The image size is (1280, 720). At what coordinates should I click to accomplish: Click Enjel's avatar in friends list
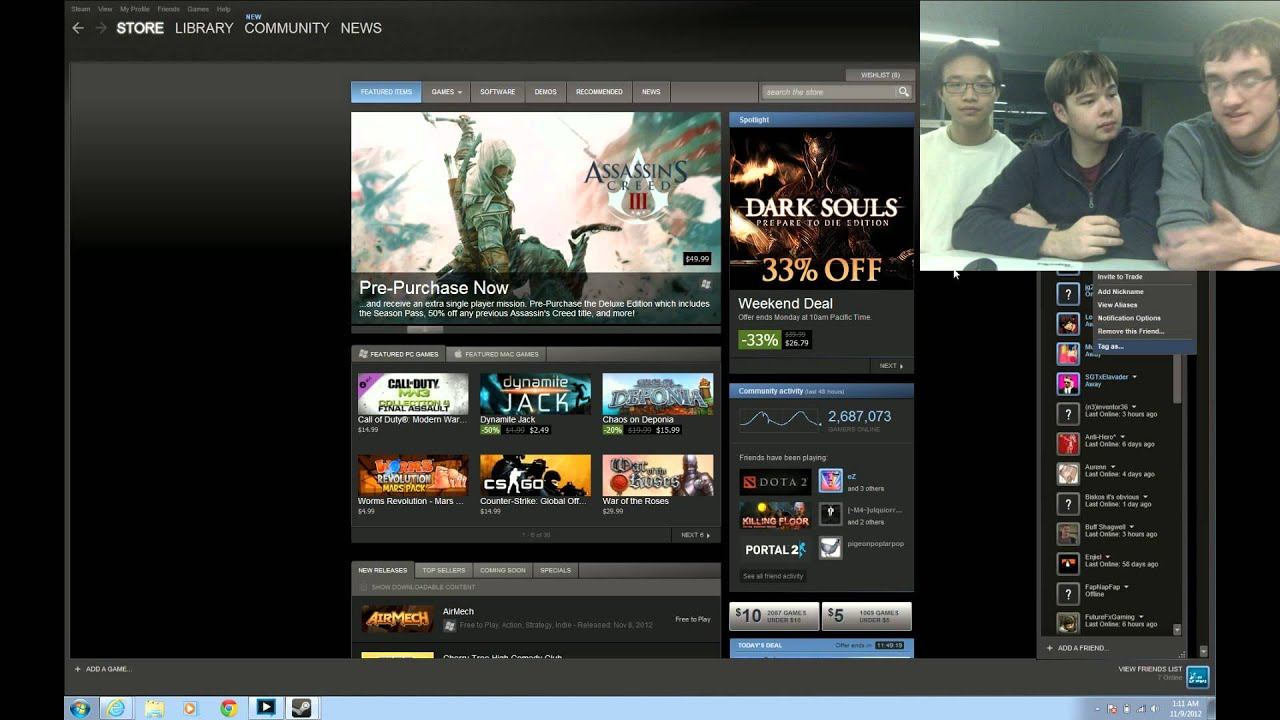(x=1068, y=563)
